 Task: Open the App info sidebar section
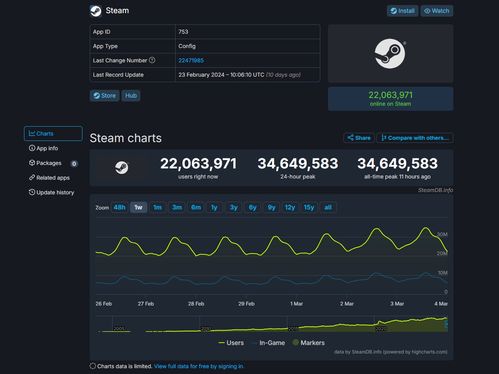(43, 148)
